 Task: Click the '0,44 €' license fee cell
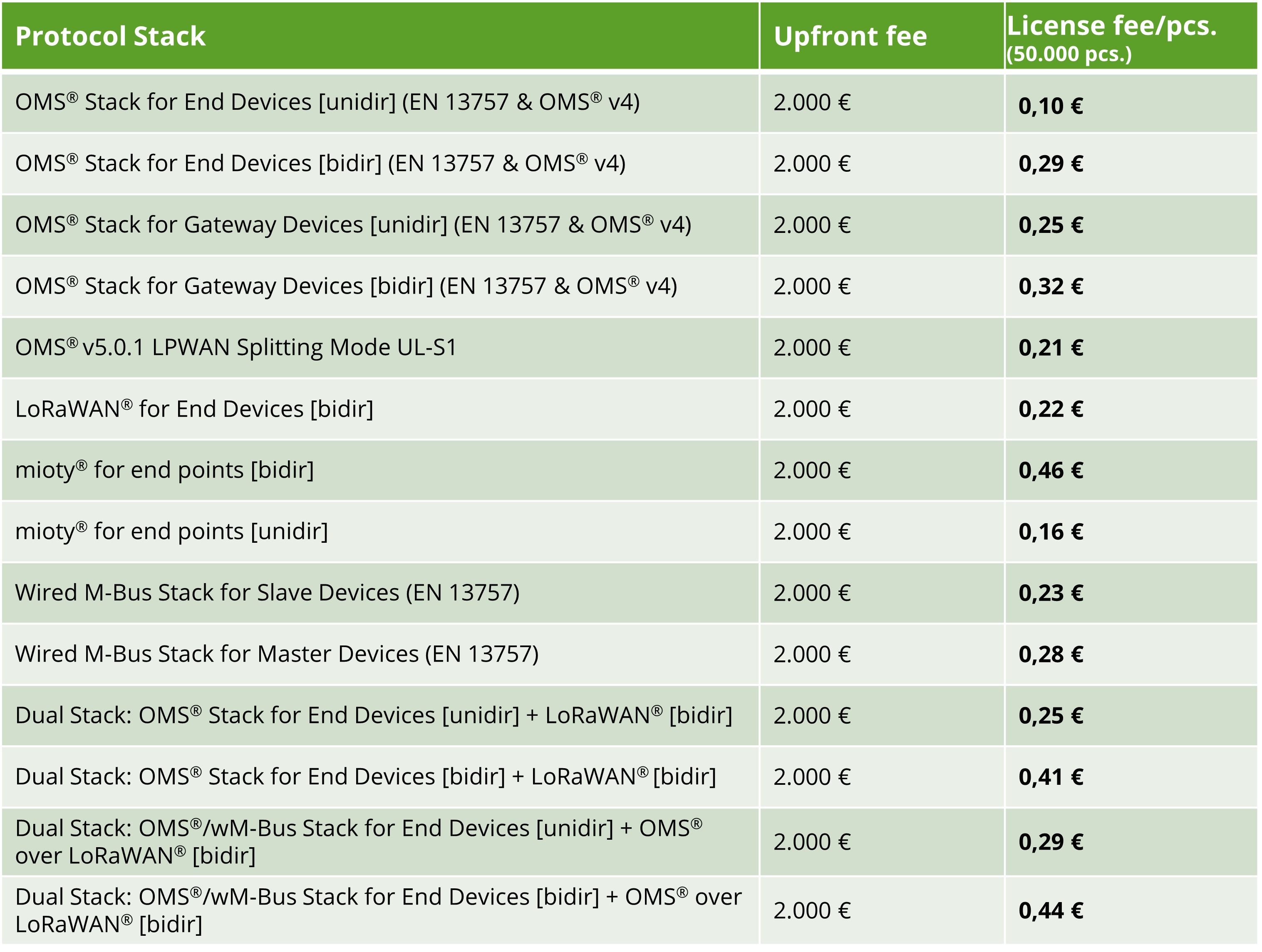[x=1051, y=911]
